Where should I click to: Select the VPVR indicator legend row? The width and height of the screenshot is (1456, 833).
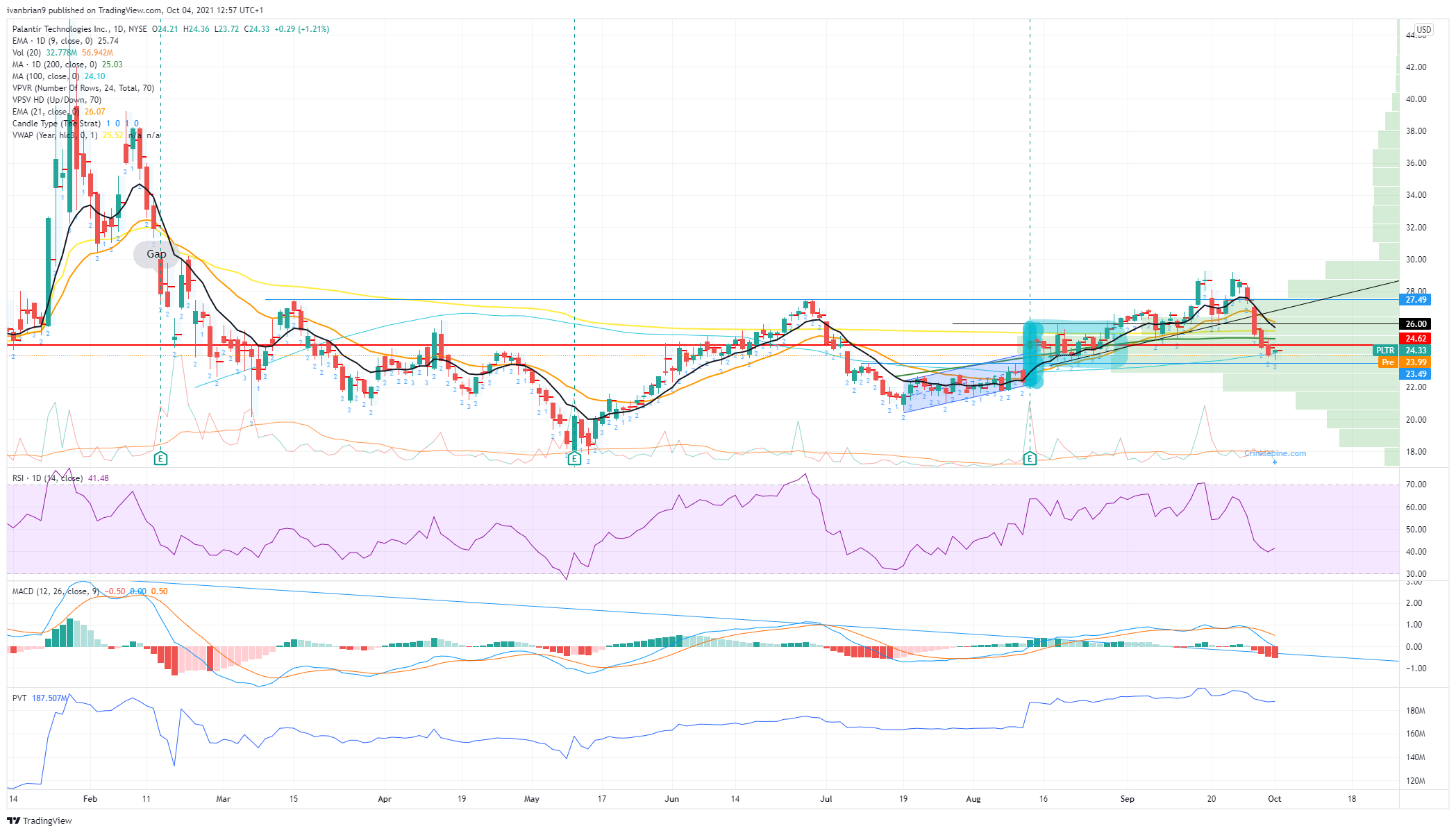(x=83, y=88)
